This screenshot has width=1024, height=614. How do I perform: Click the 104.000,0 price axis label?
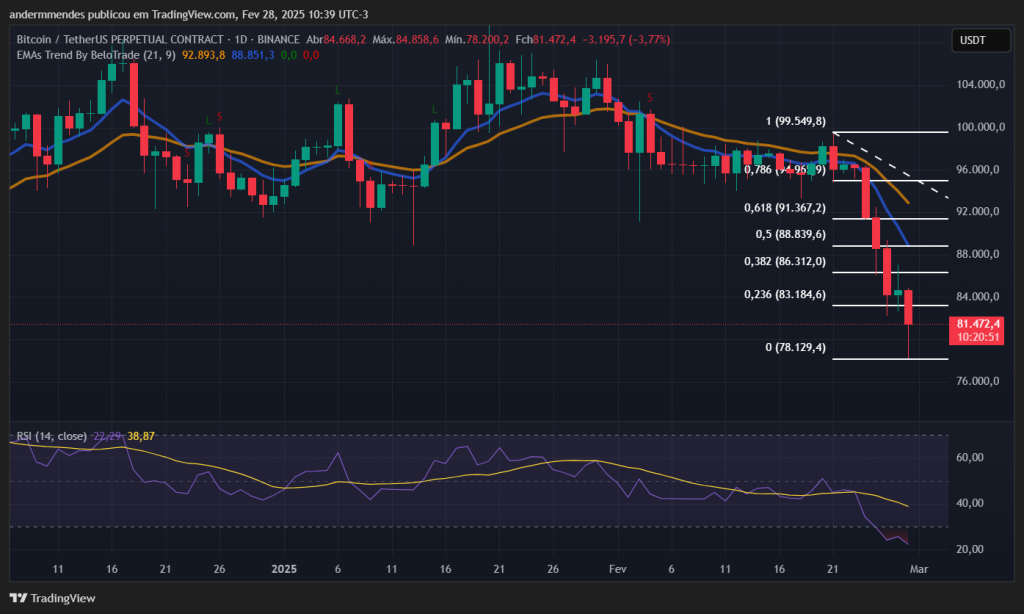click(x=980, y=84)
